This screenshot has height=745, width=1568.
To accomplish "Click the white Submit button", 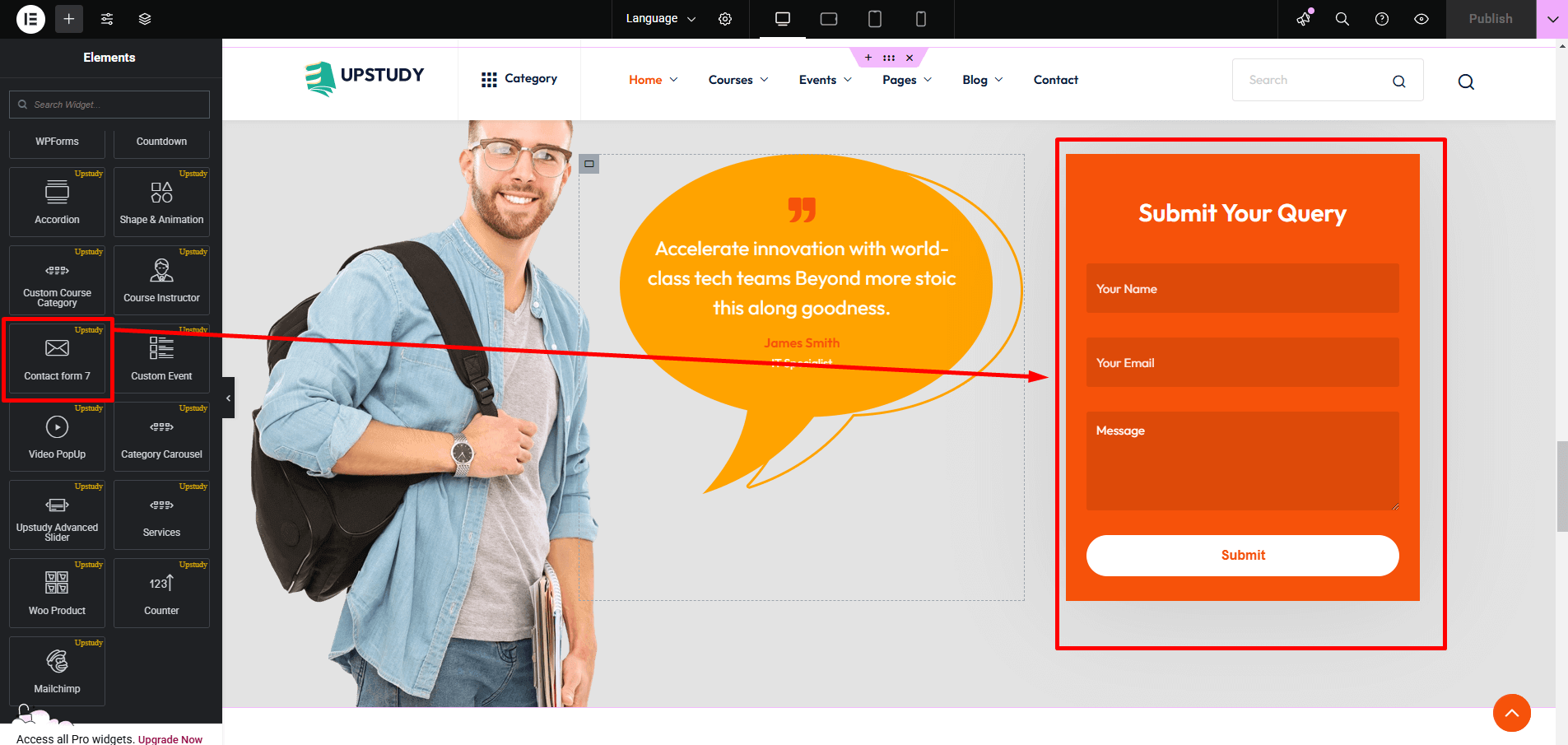I will click(1243, 556).
